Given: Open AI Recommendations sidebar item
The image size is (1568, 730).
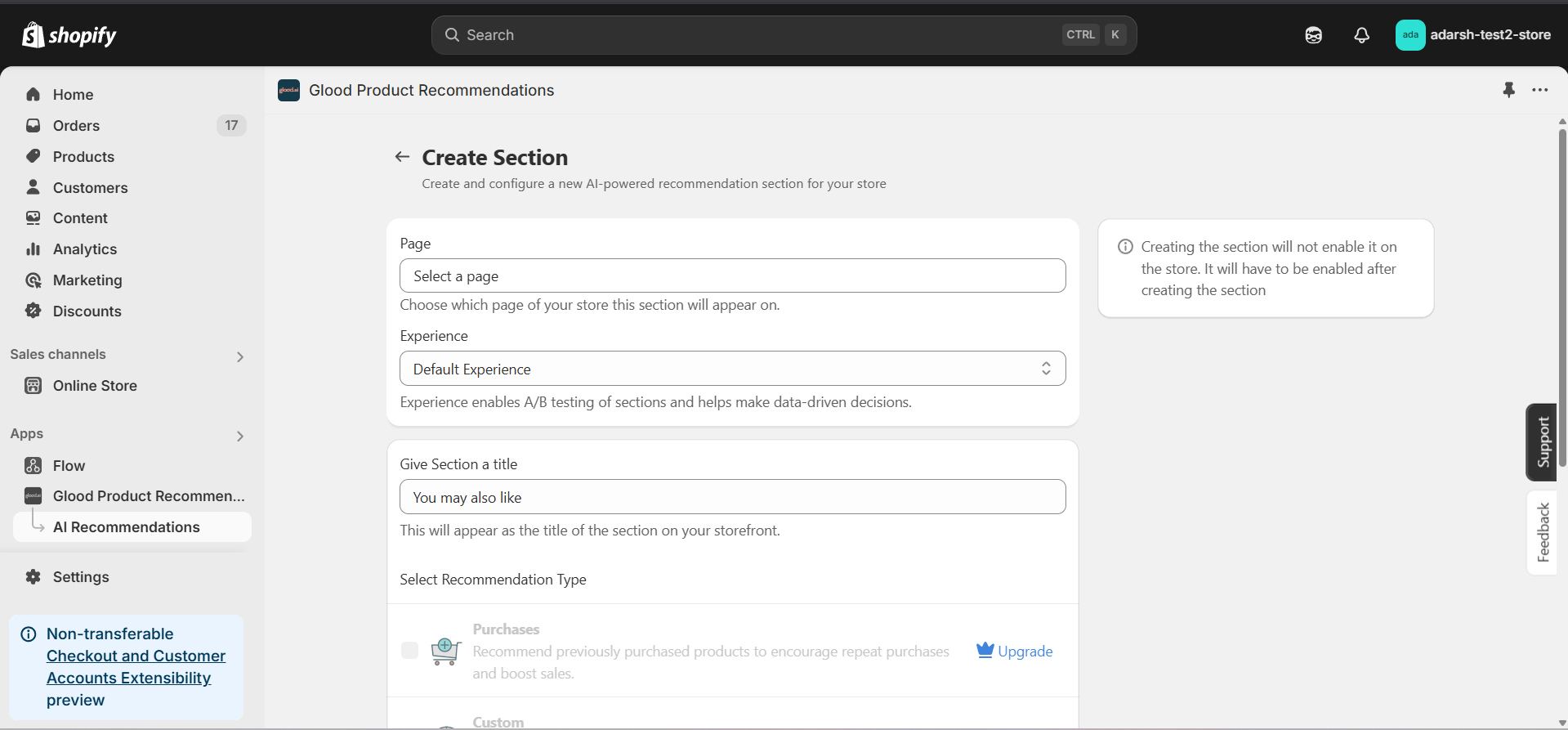Looking at the screenshot, I should click(126, 527).
